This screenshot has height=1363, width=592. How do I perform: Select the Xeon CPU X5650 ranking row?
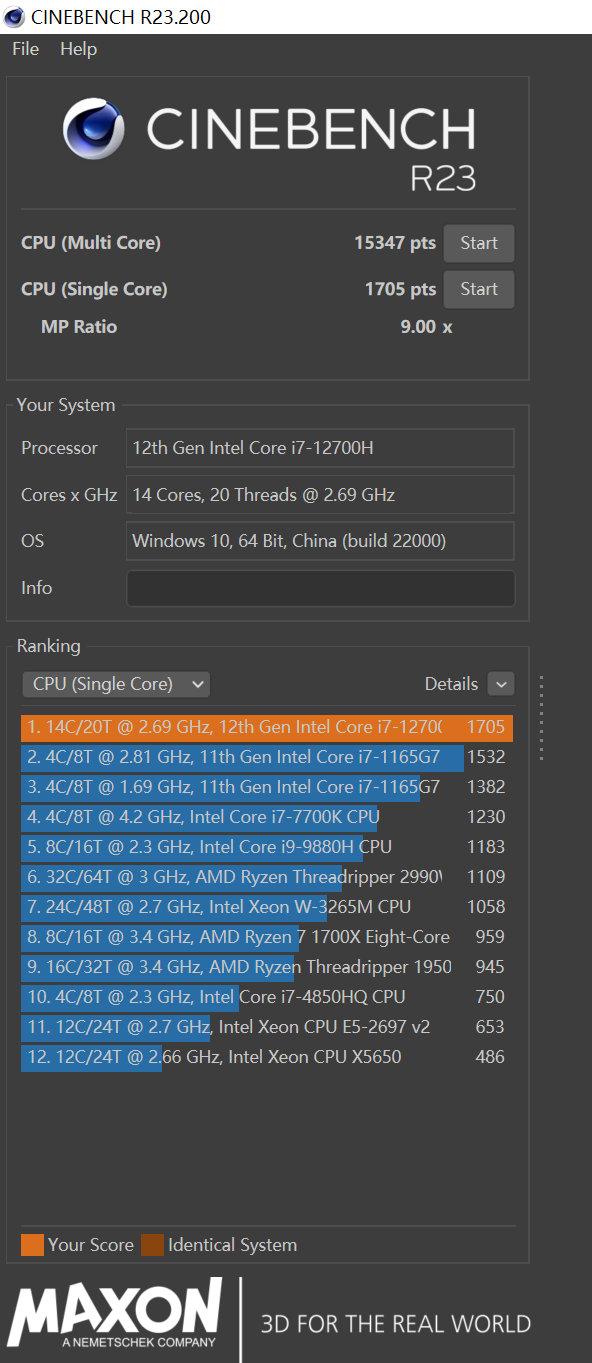coord(267,1057)
